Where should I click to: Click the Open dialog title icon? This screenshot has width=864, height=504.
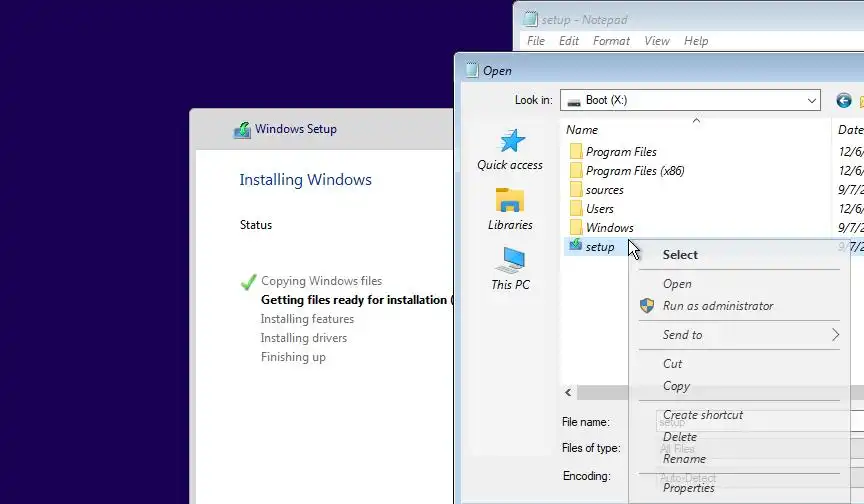[472, 71]
